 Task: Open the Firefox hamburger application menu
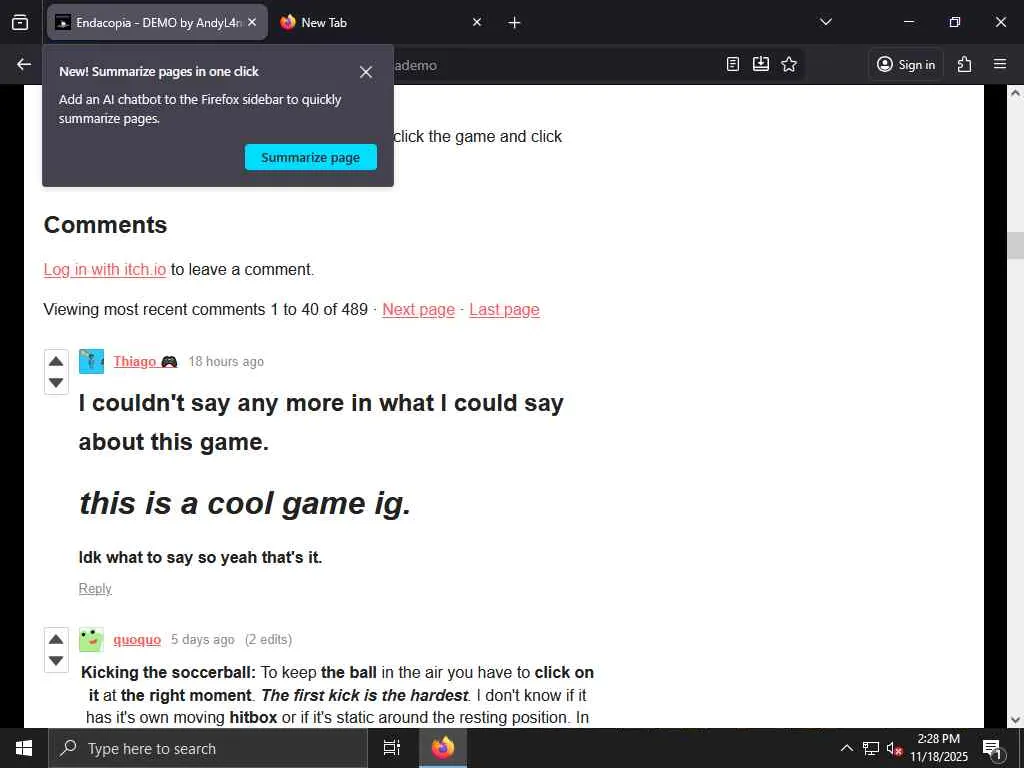coord(1000,64)
